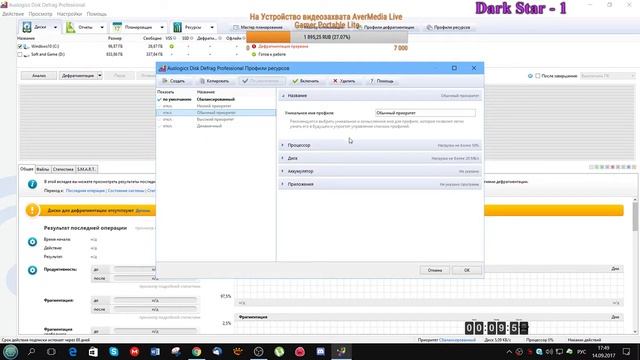Screen dimensions: 640x360
Task: Select the Высокий приоритет profile row
Action: (216, 119)
